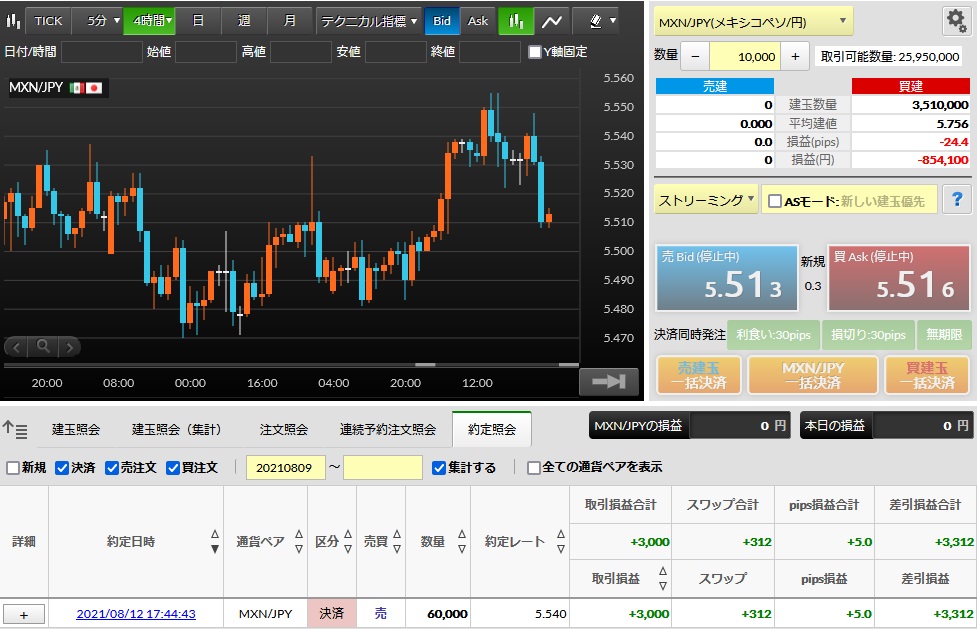977x629 pixels.
Task: Open the drawing pencil tool dropdown
Action: (x=601, y=21)
